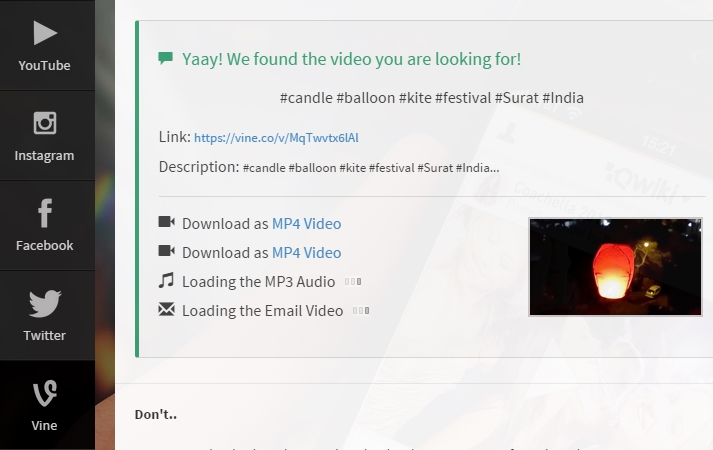Download the first MP4 Video link
Image resolution: width=713 pixels, height=450 pixels.
tap(306, 224)
